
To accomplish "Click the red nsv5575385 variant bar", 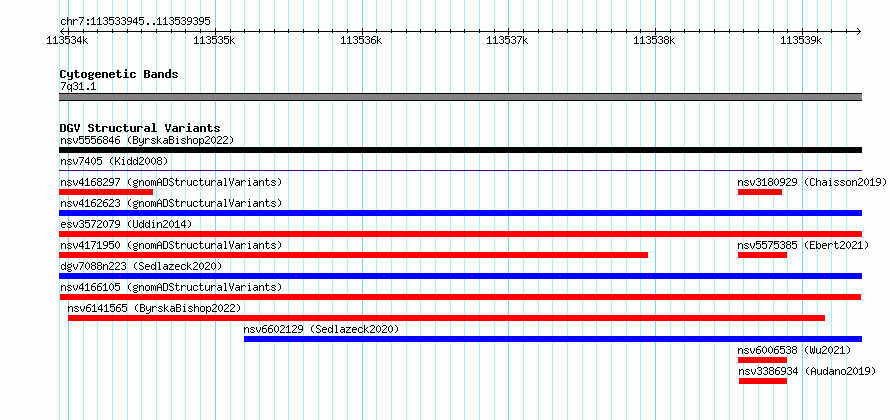I will tap(762, 255).
